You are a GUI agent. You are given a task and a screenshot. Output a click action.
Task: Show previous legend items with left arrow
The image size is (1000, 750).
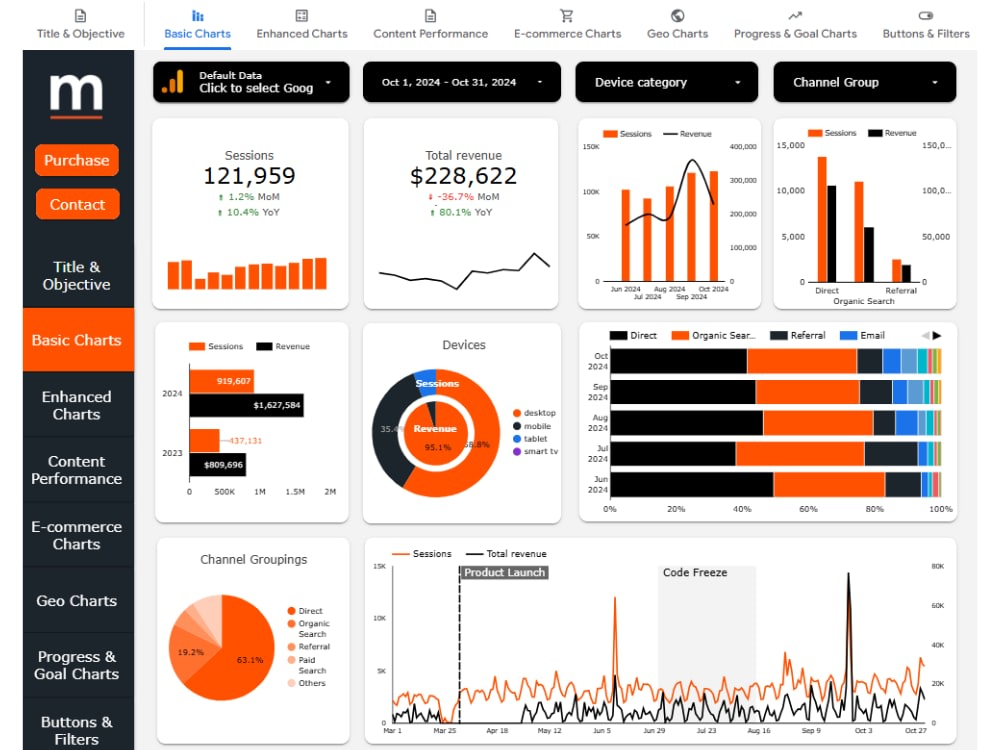pyautogui.click(x=925, y=335)
